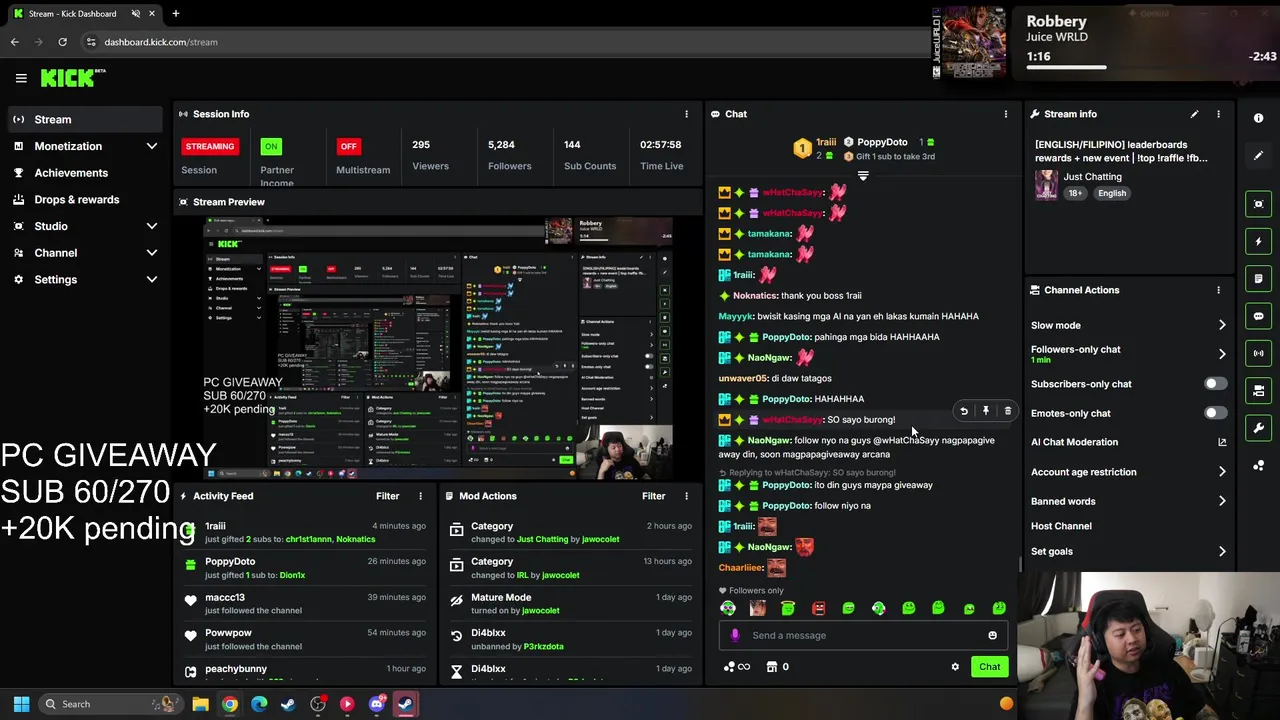Image resolution: width=1280 pixels, height=720 pixels.
Task: Pin the highlighted SO sayo burong message
Action: coord(985,411)
